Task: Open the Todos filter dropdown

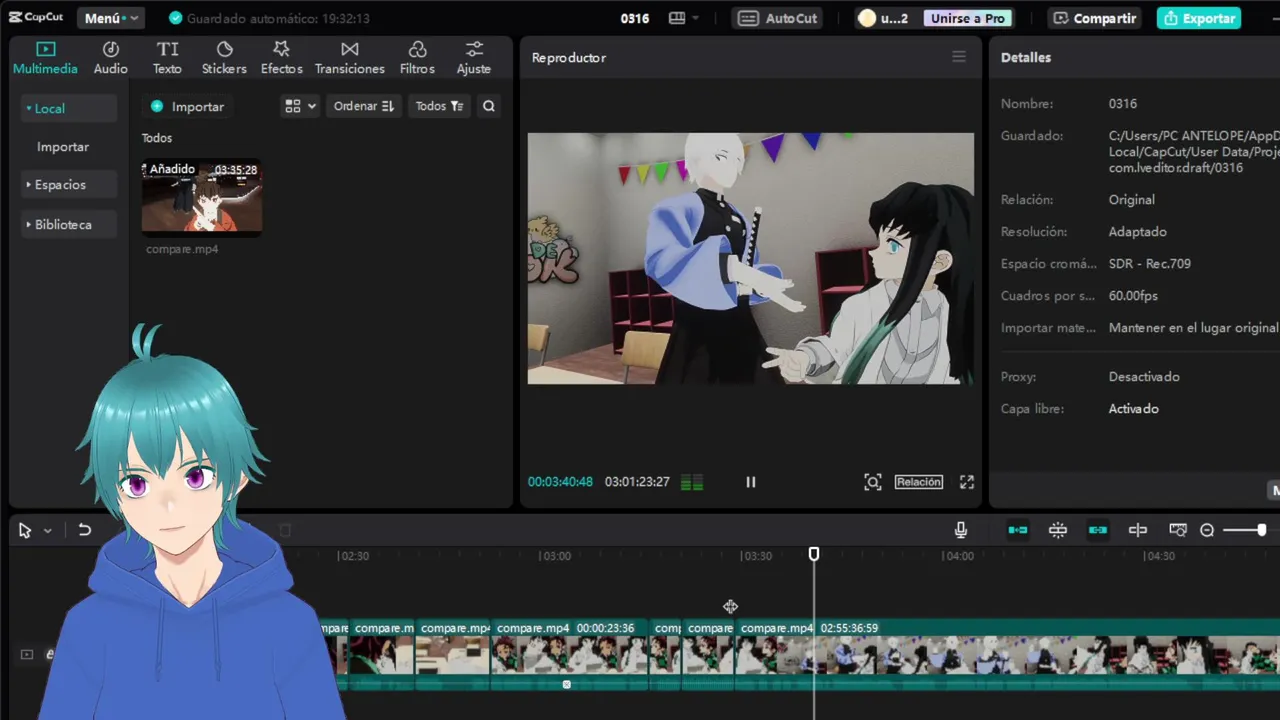Action: pyautogui.click(x=439, y=106)
